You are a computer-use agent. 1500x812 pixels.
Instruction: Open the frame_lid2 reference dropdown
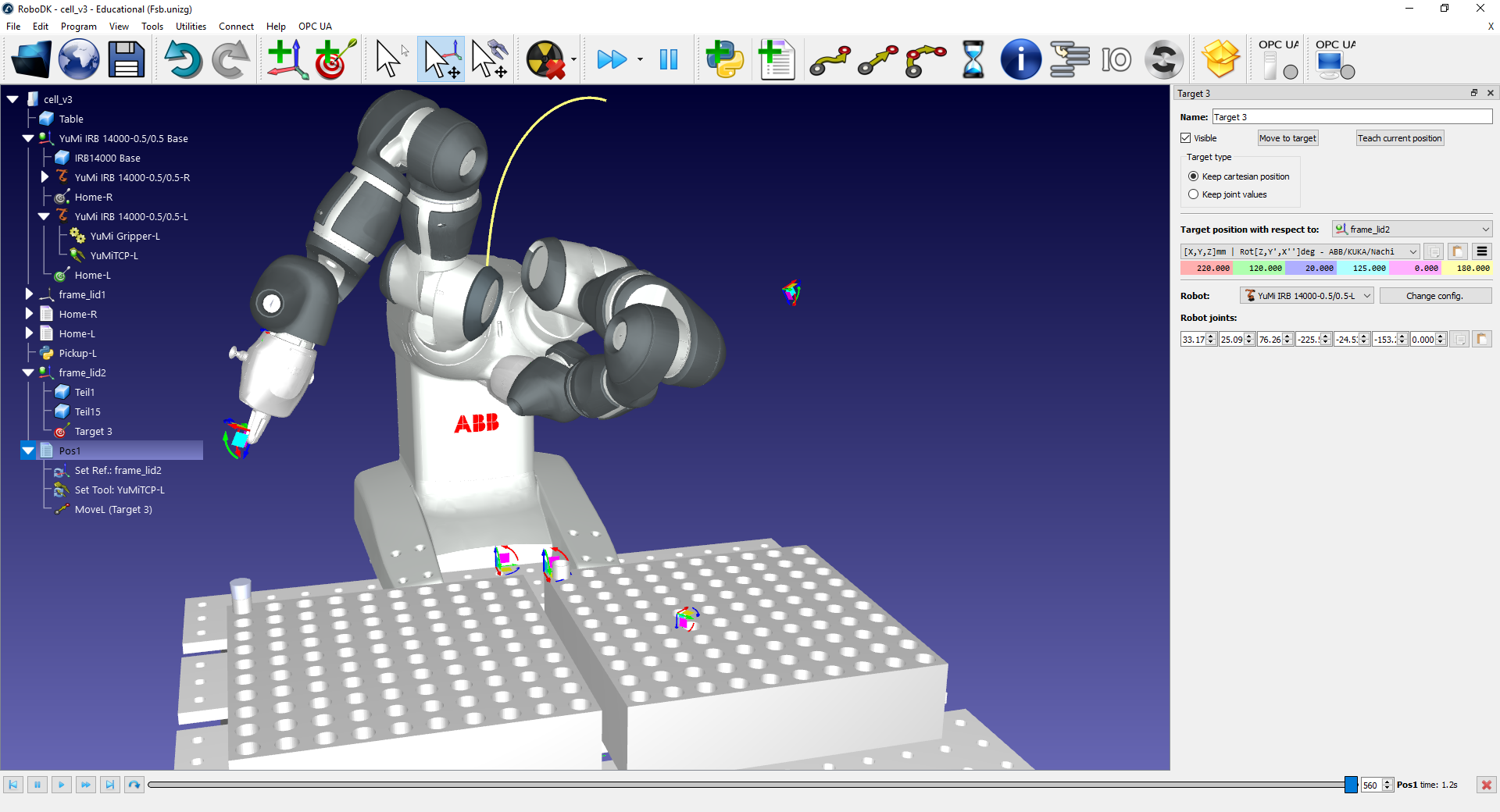1412,230
